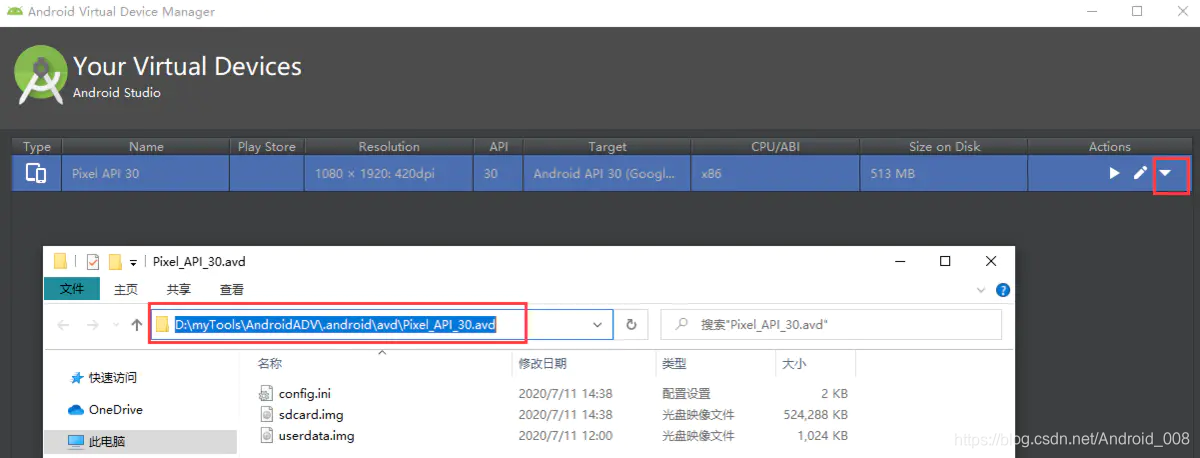1200x458 pixels.
Task: Sort devices by Size on Disk column
Action: [x=944, y=146]
